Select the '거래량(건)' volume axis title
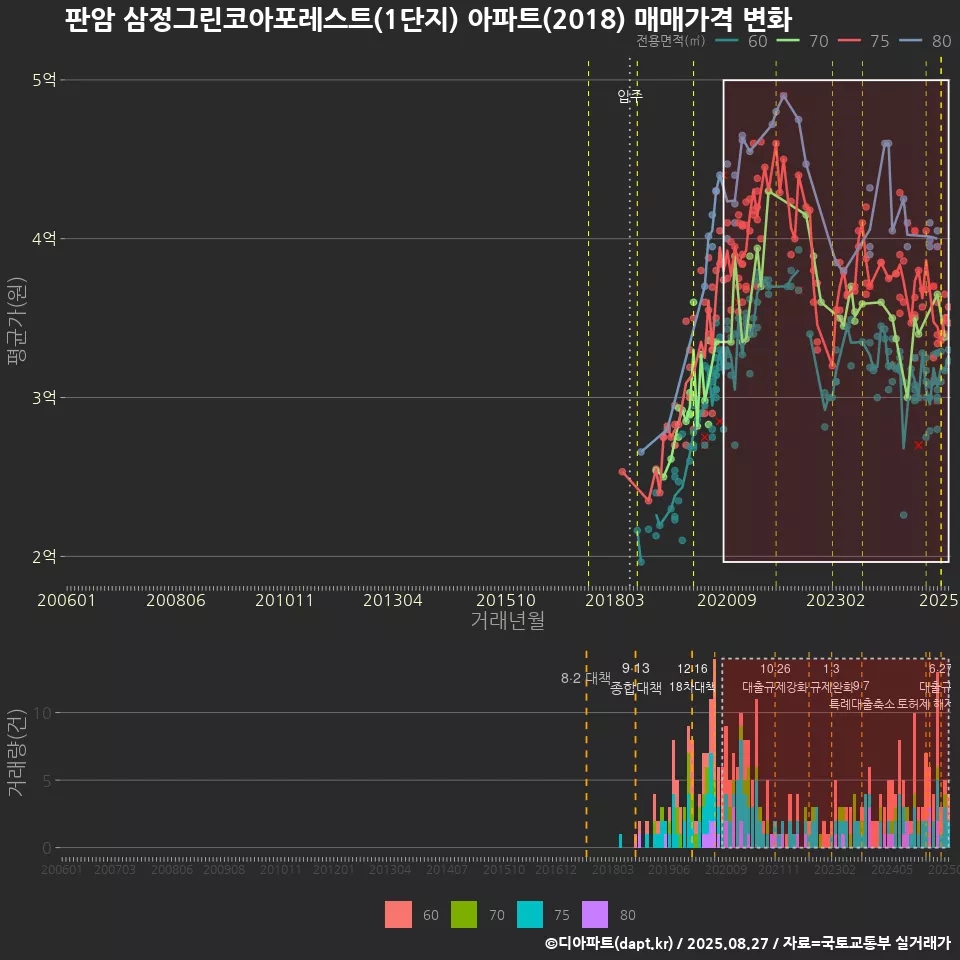The height and width of the screenshot is (960, 960). click(17, 752)
